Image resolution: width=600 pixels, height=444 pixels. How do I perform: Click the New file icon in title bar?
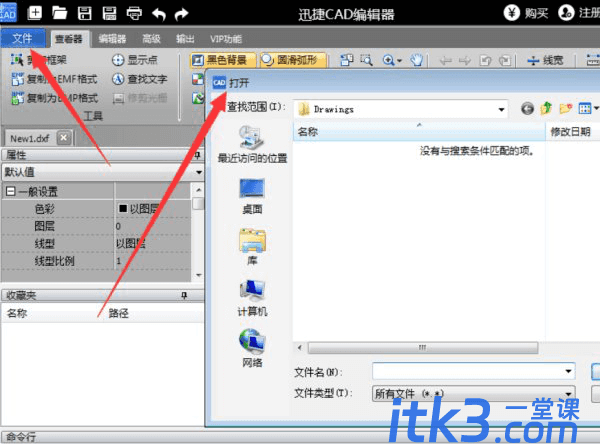coord(35,13)
